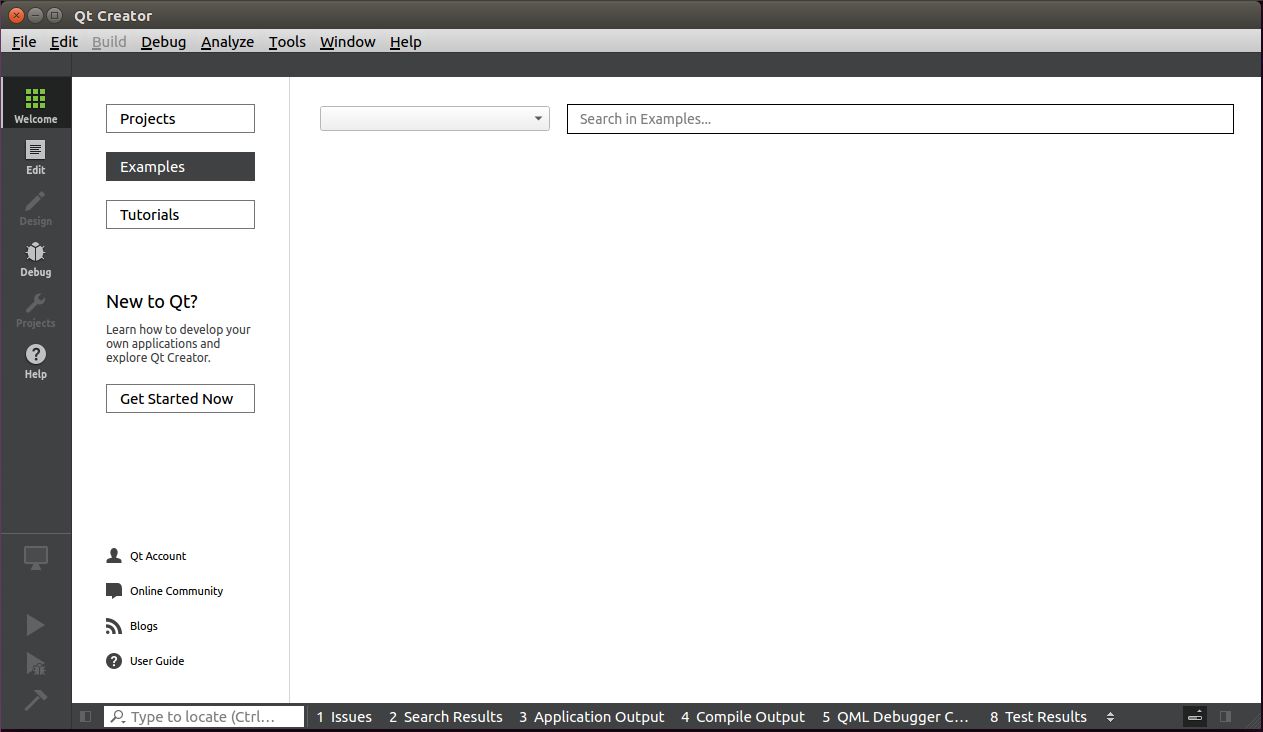Image resolution: width=1263 pixels, height=732 pixels.
Task: Click the Build hammer icon
Action: coord(35,699)
